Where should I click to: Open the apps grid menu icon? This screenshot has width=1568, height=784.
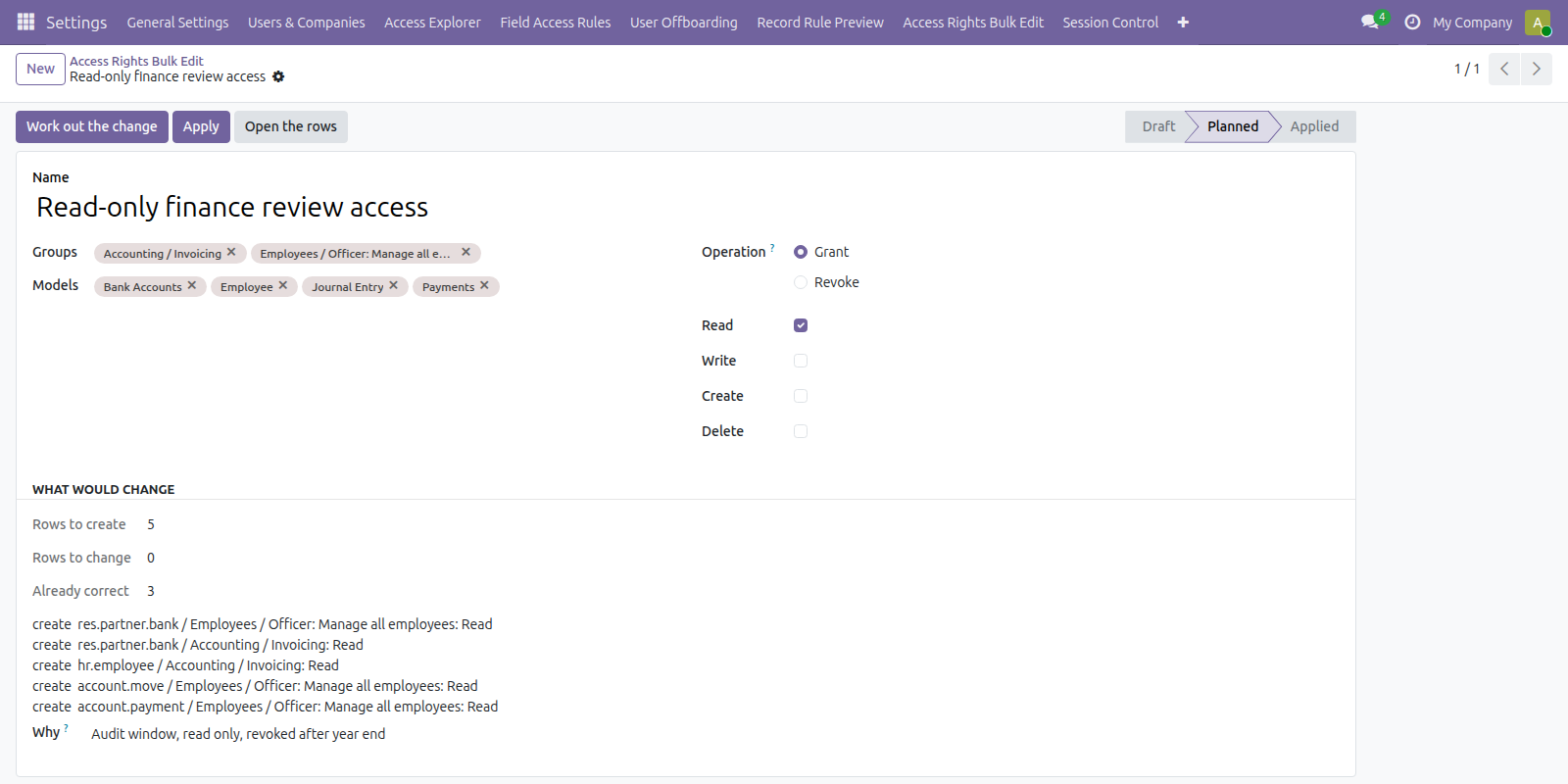[26, 22]
